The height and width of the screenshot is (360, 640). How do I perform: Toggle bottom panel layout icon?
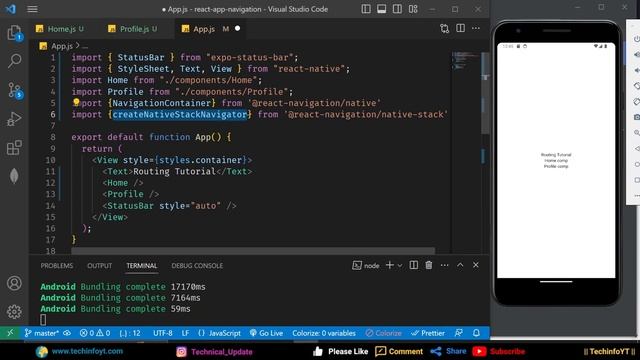click(382, 9)
